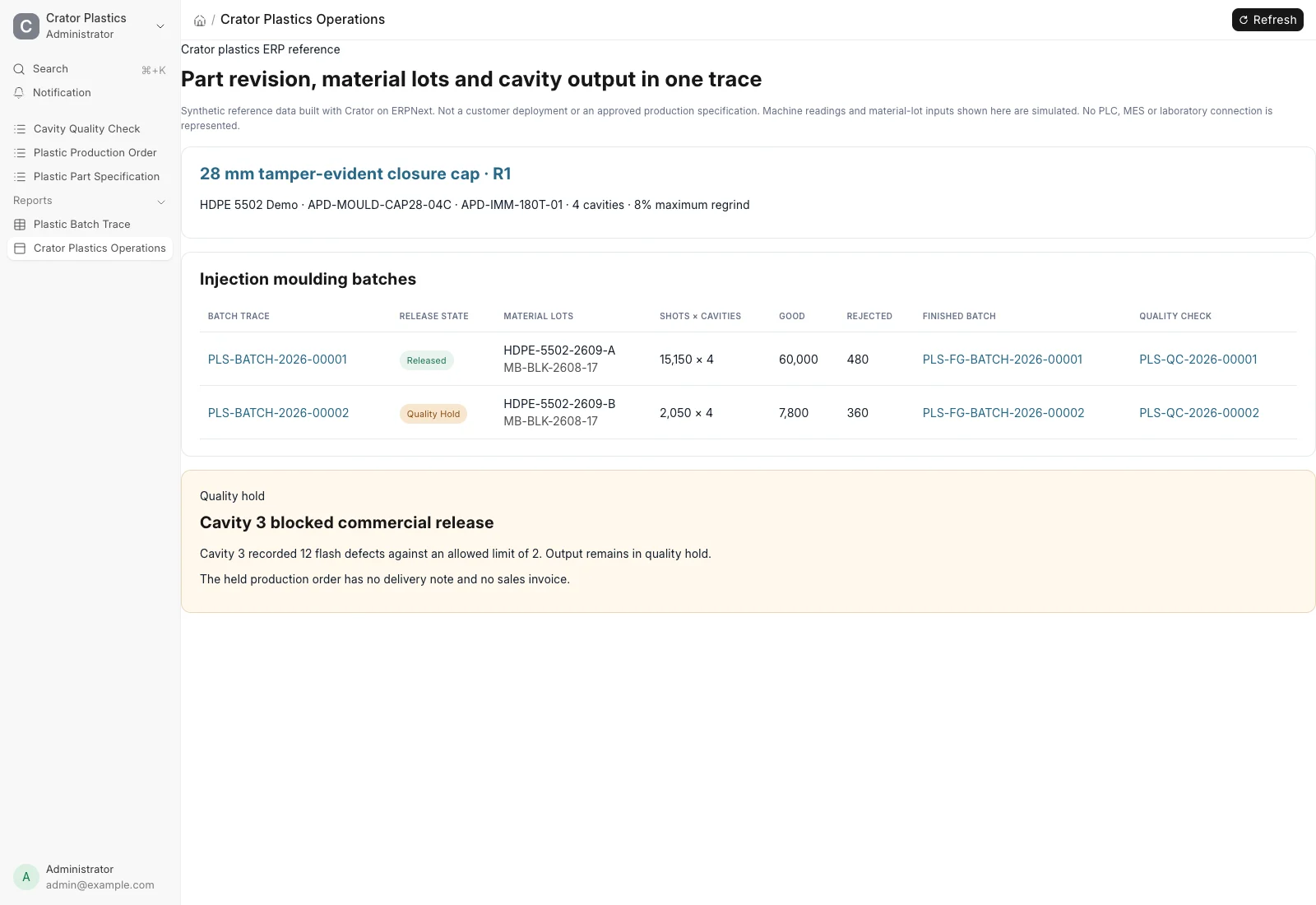Click the Reports section label
1316x905 pixels.
33,201
